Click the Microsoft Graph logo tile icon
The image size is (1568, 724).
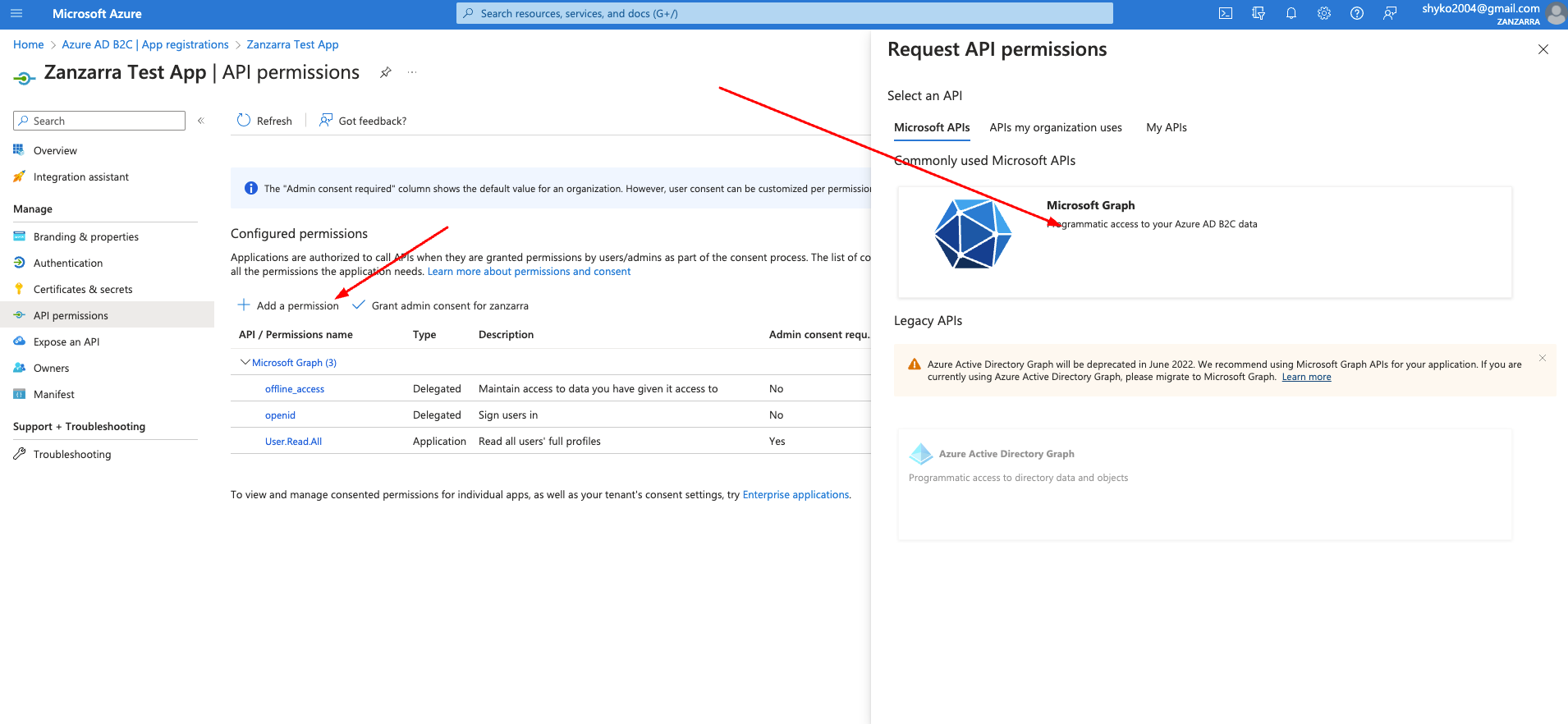(x=973, y=234)
